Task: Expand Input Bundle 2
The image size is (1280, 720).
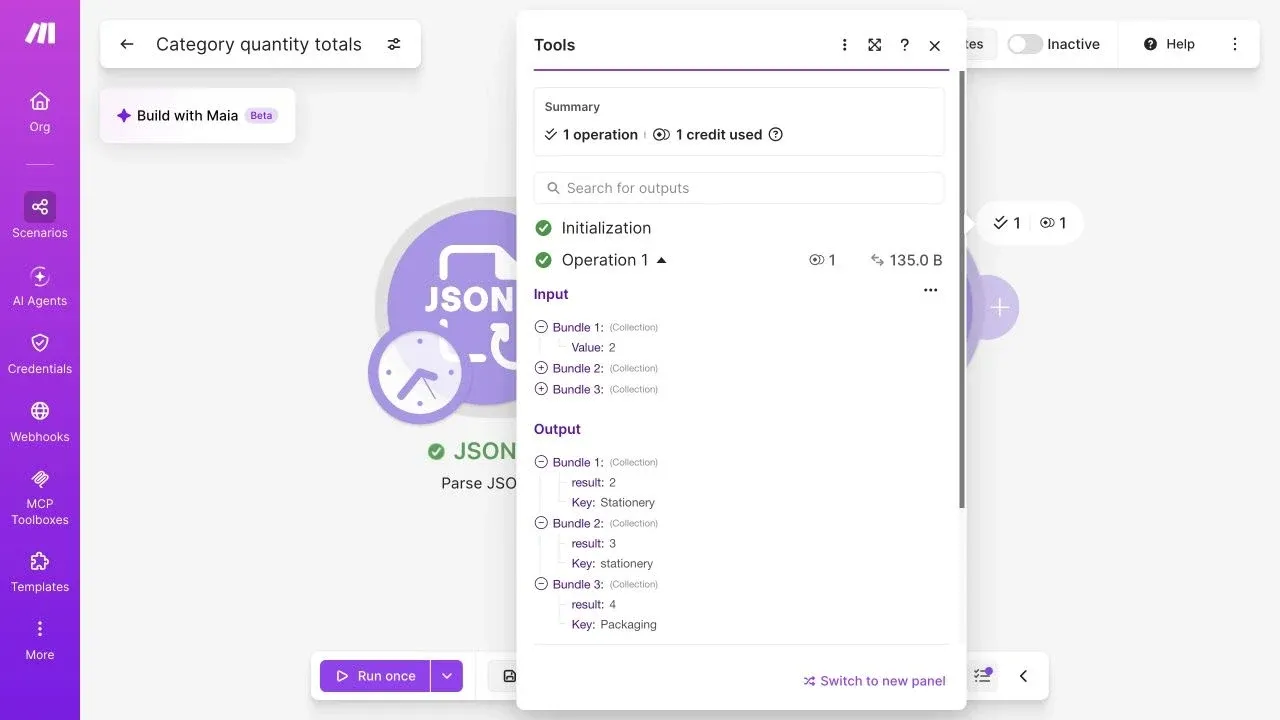Action: pyautogui.click(x=541, y=368)
